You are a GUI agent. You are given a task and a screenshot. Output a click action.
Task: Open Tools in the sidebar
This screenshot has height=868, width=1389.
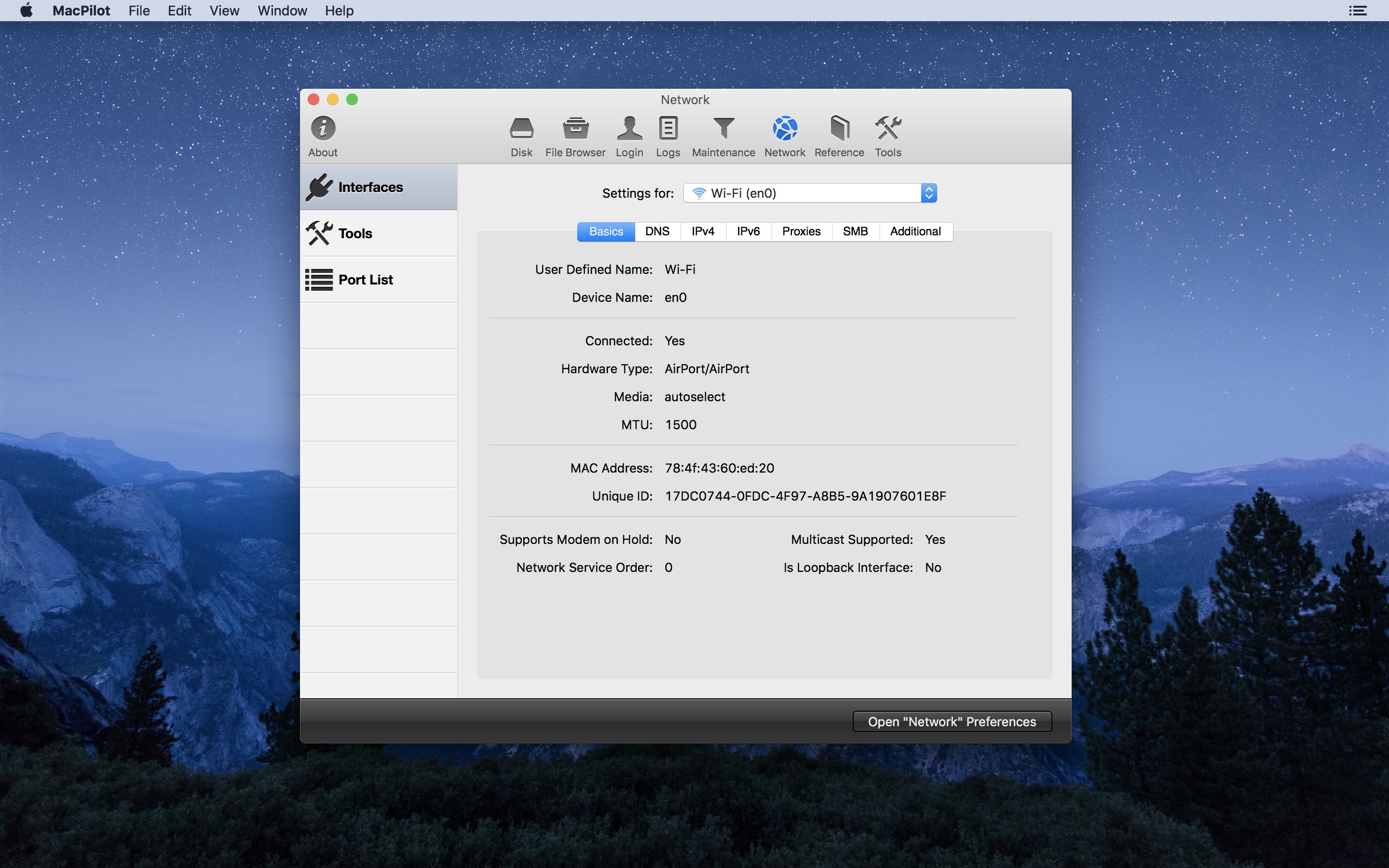(379, 234)
